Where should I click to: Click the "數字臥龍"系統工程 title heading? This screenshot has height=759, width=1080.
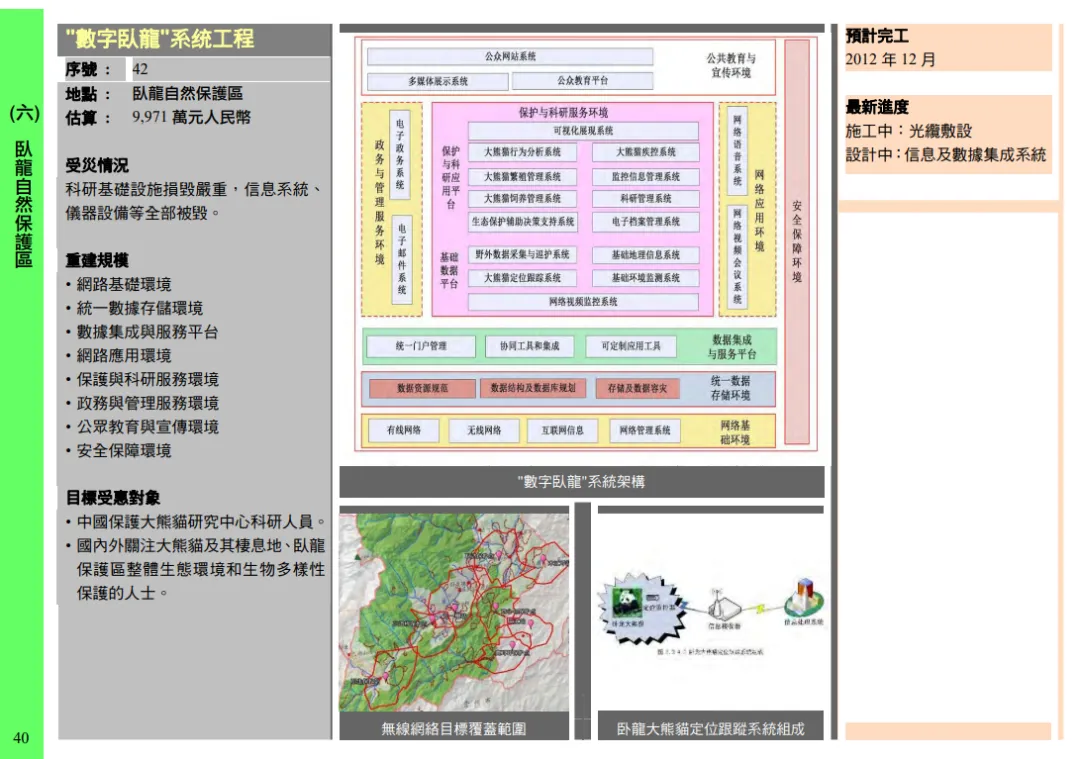[x=160, y=40]
